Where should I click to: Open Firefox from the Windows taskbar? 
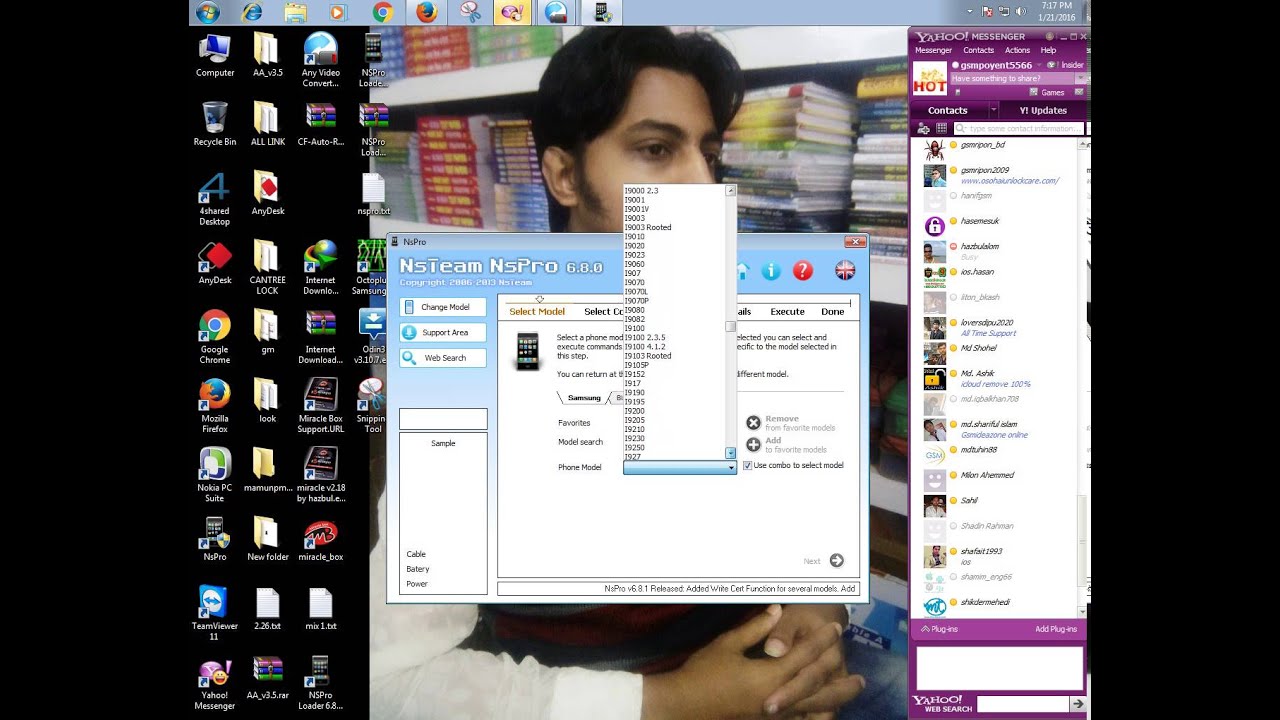tap(427, 12)
